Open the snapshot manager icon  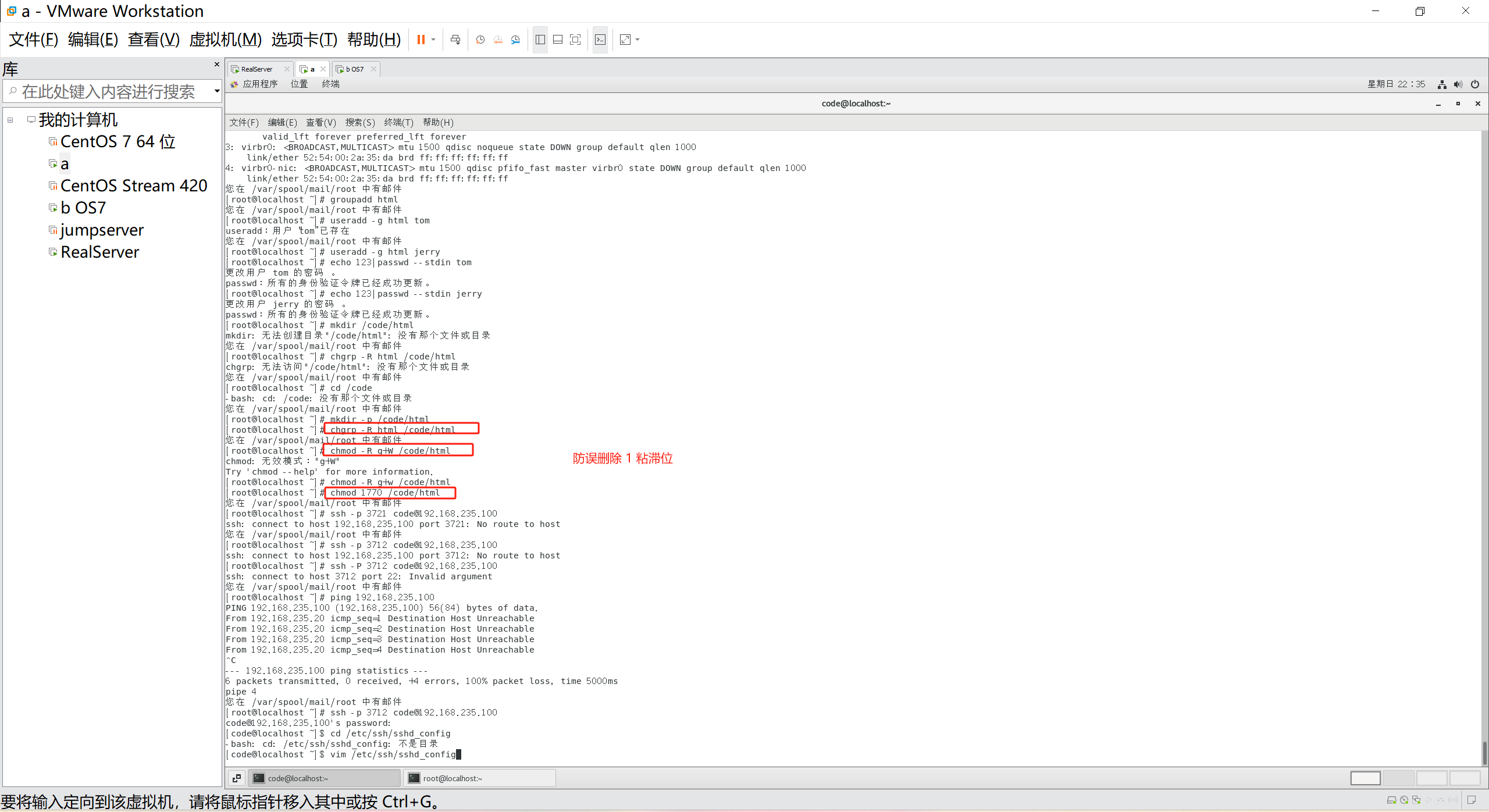pyautogui.click(x=516, y=40)
